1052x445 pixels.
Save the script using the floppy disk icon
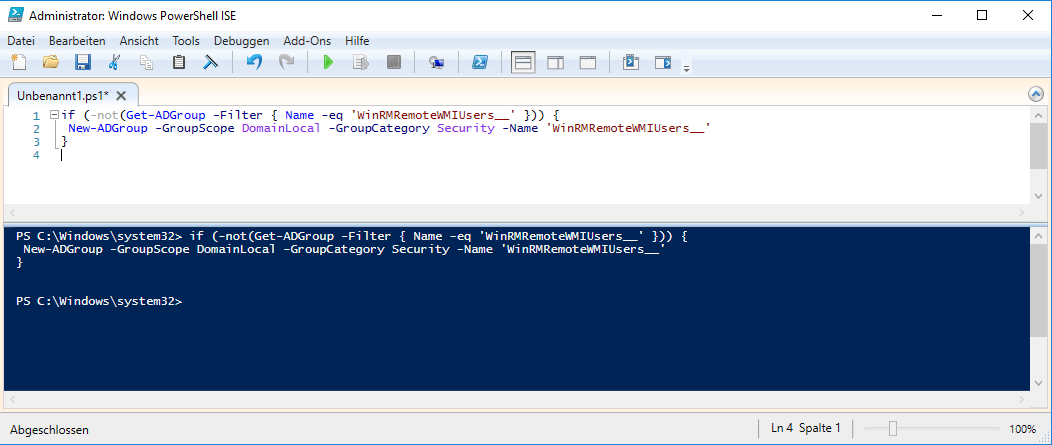[x=83, y=63]
